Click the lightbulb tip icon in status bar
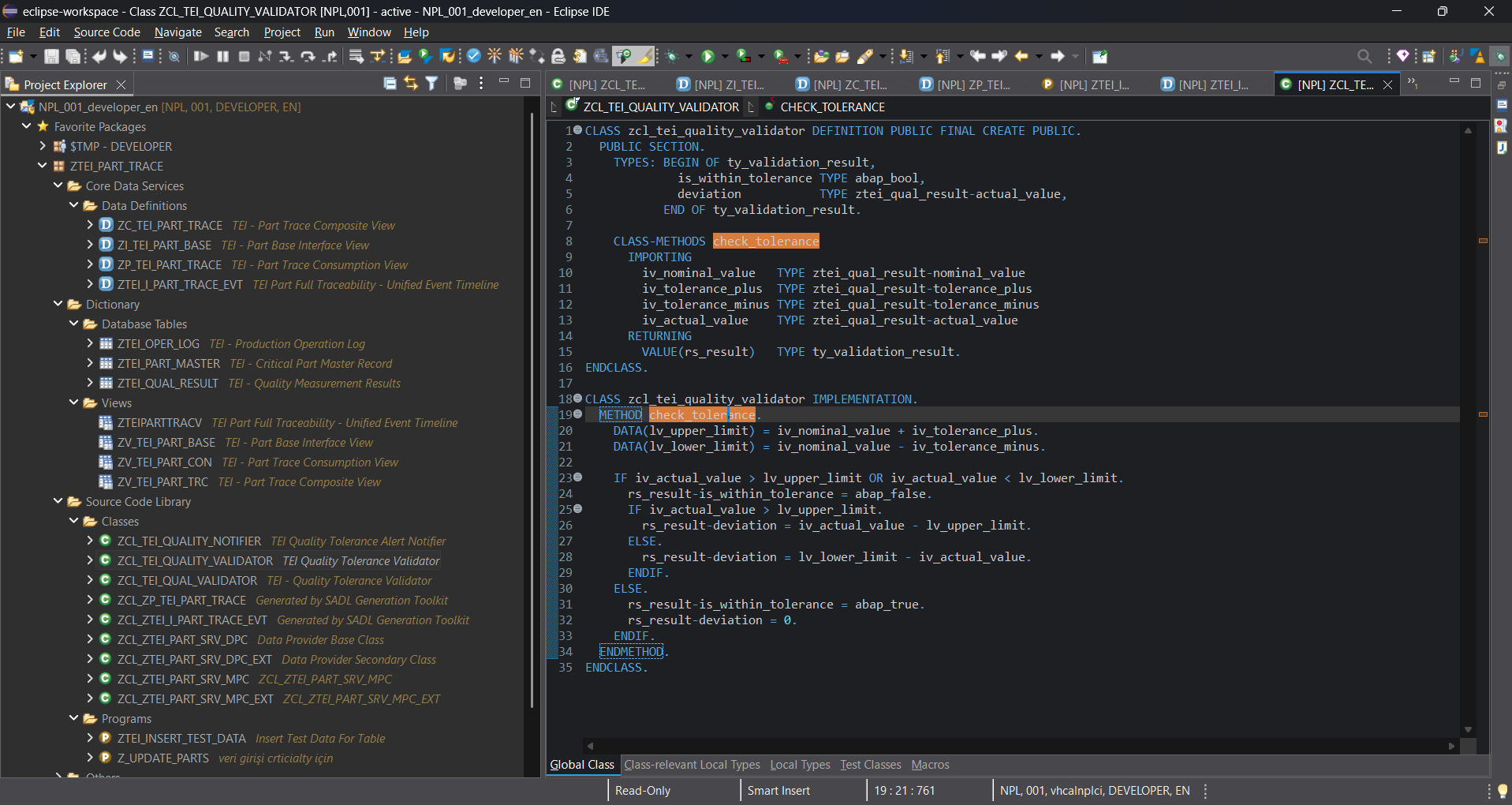 pos(1502,791)
